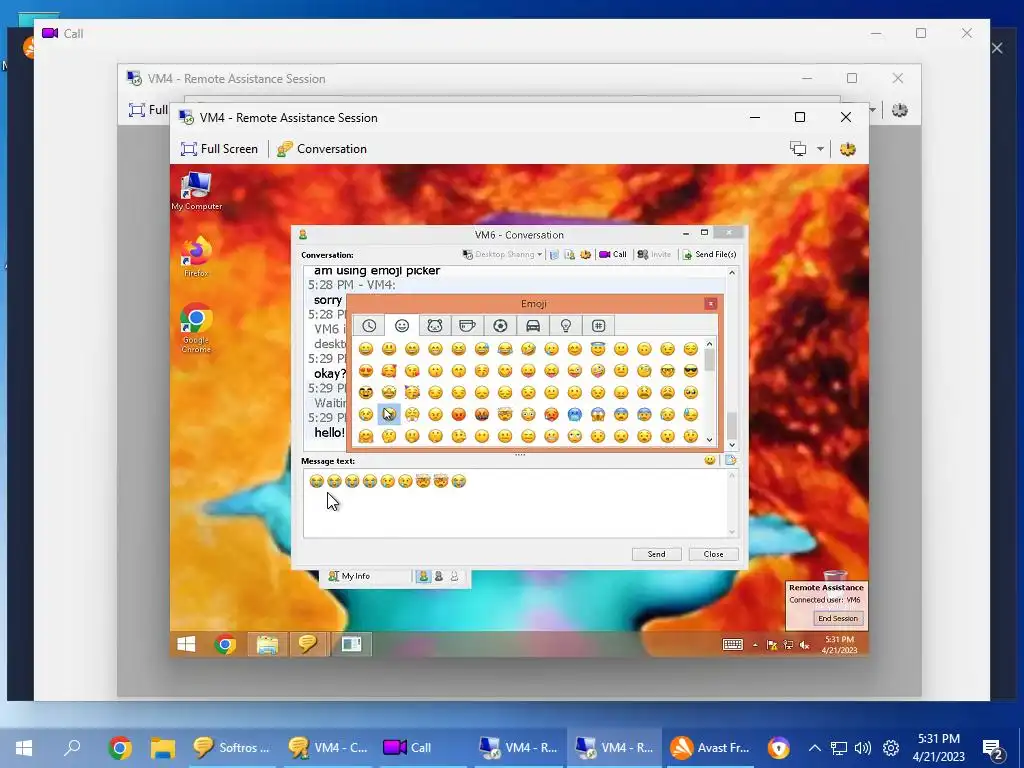Pick the hugging face emoji in bottom row
1024x768 pixels.
click(x=366, y=436)
